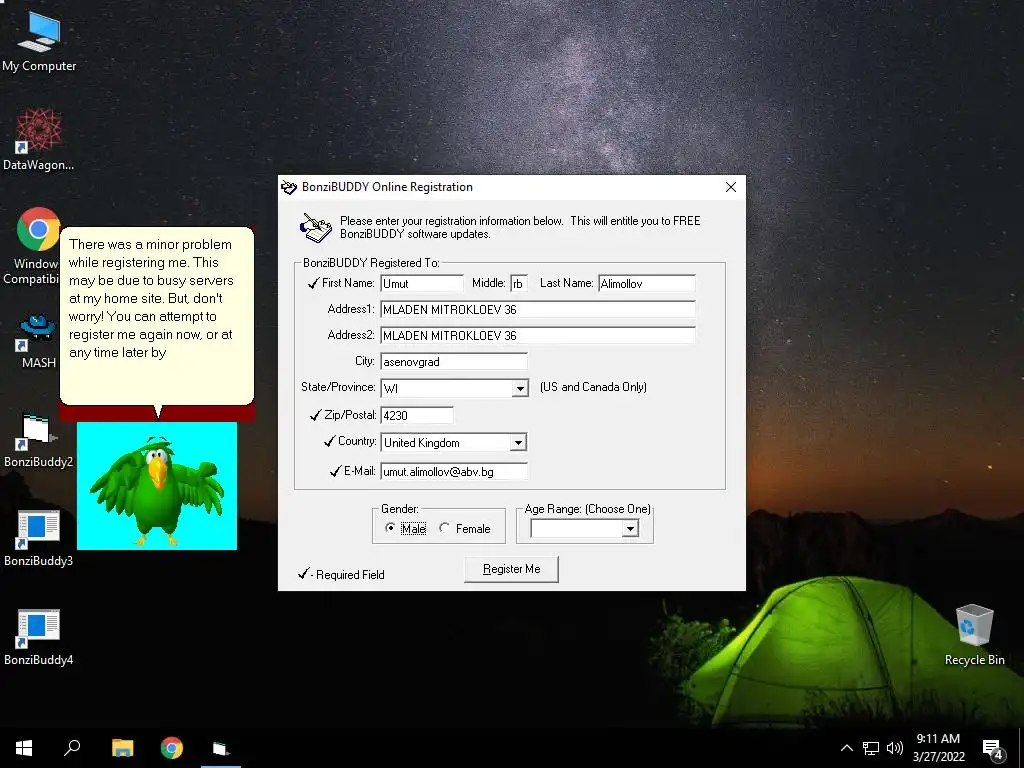Click the Register Me button
1024x768 pixels.
click(x=511, y=569)
